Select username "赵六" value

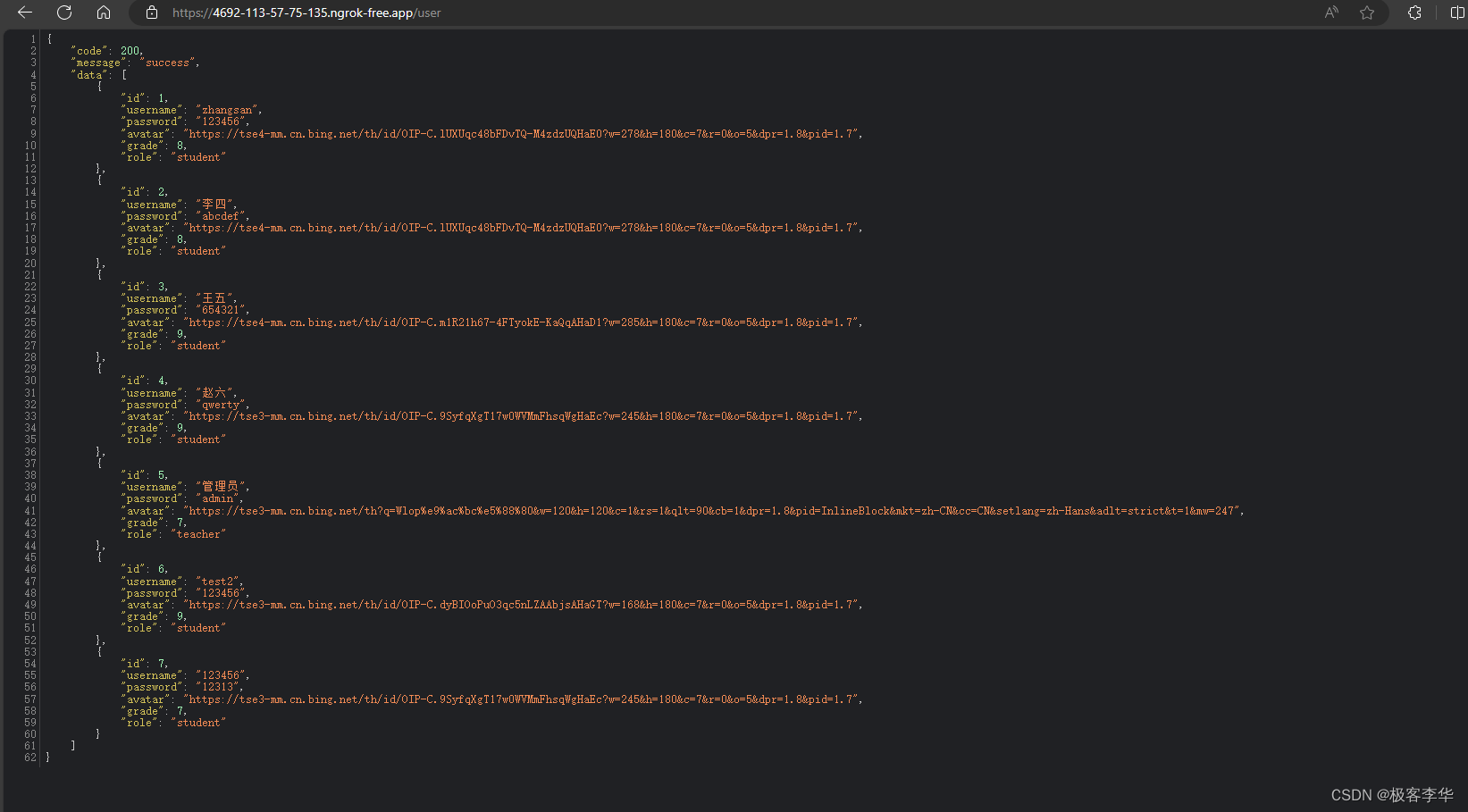click(214, 393)
